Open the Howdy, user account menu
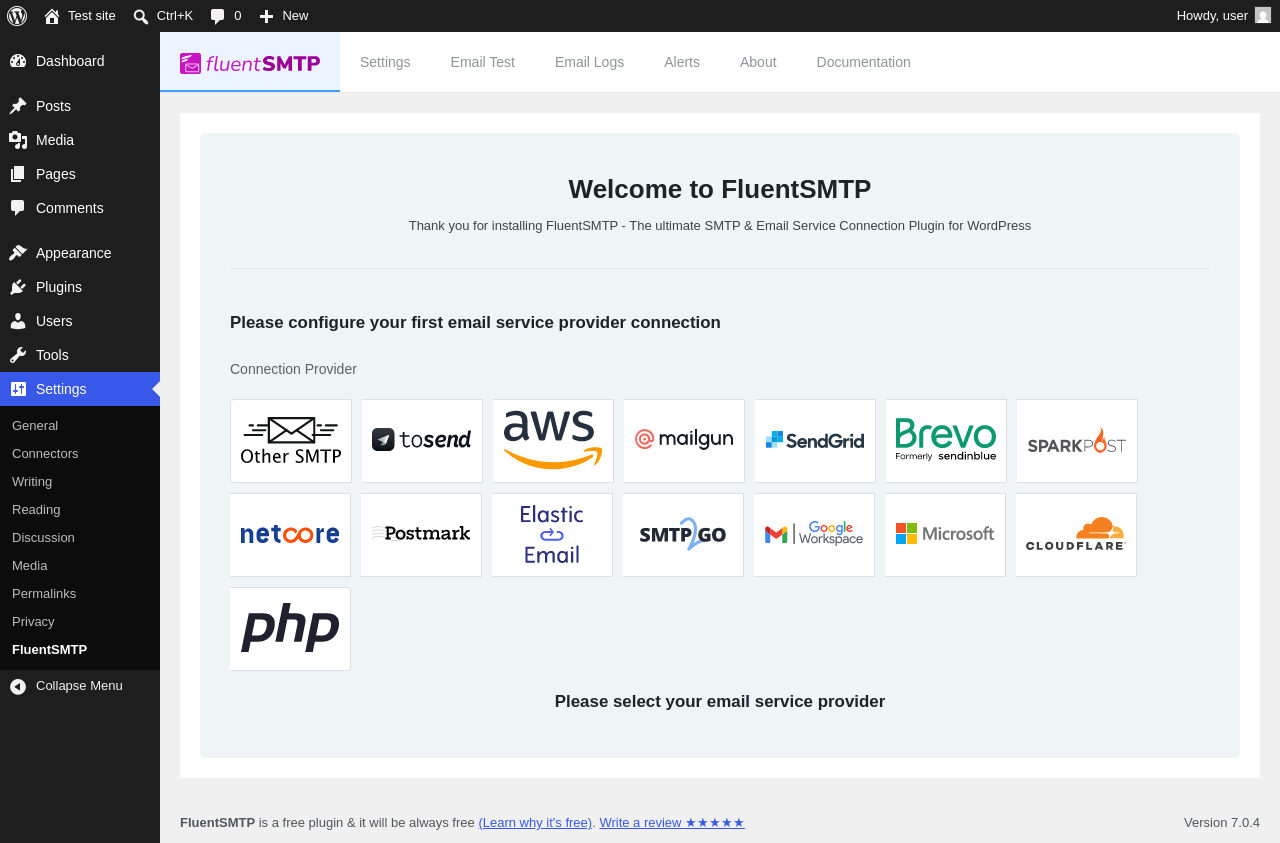This screenshot has width=1280, height=843. pos(1224,16)
